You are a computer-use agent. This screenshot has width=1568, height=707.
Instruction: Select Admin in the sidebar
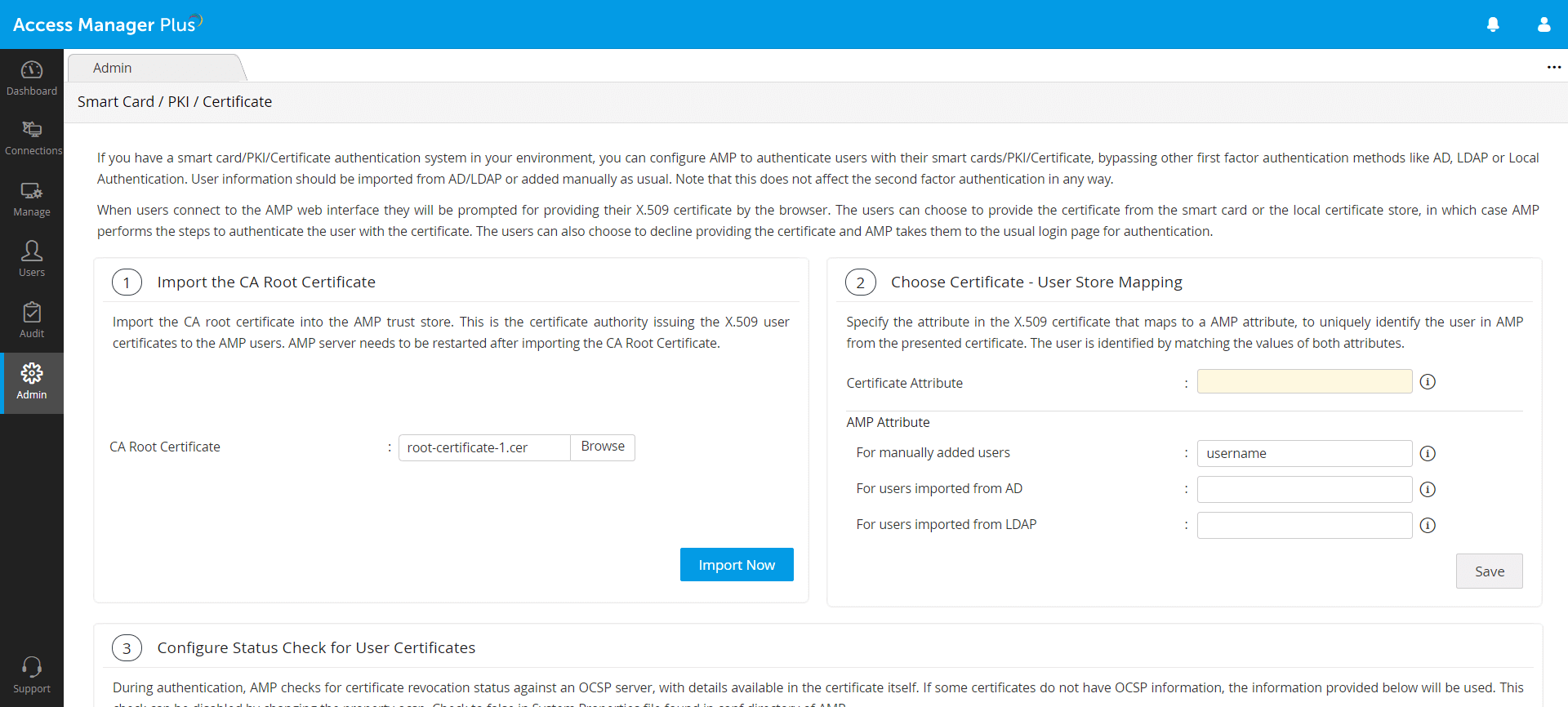click(32, 383)
